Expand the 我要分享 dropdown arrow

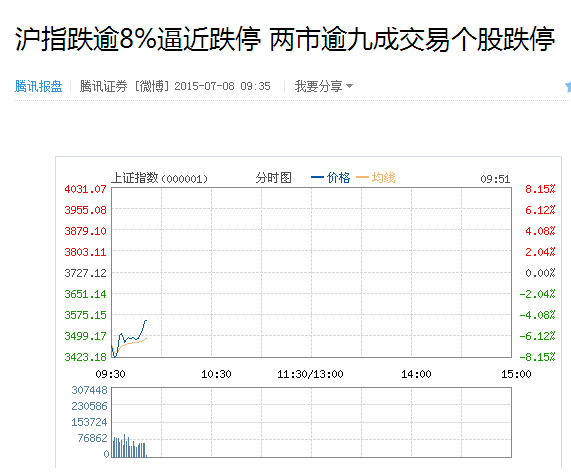click(x=350, y=86)
